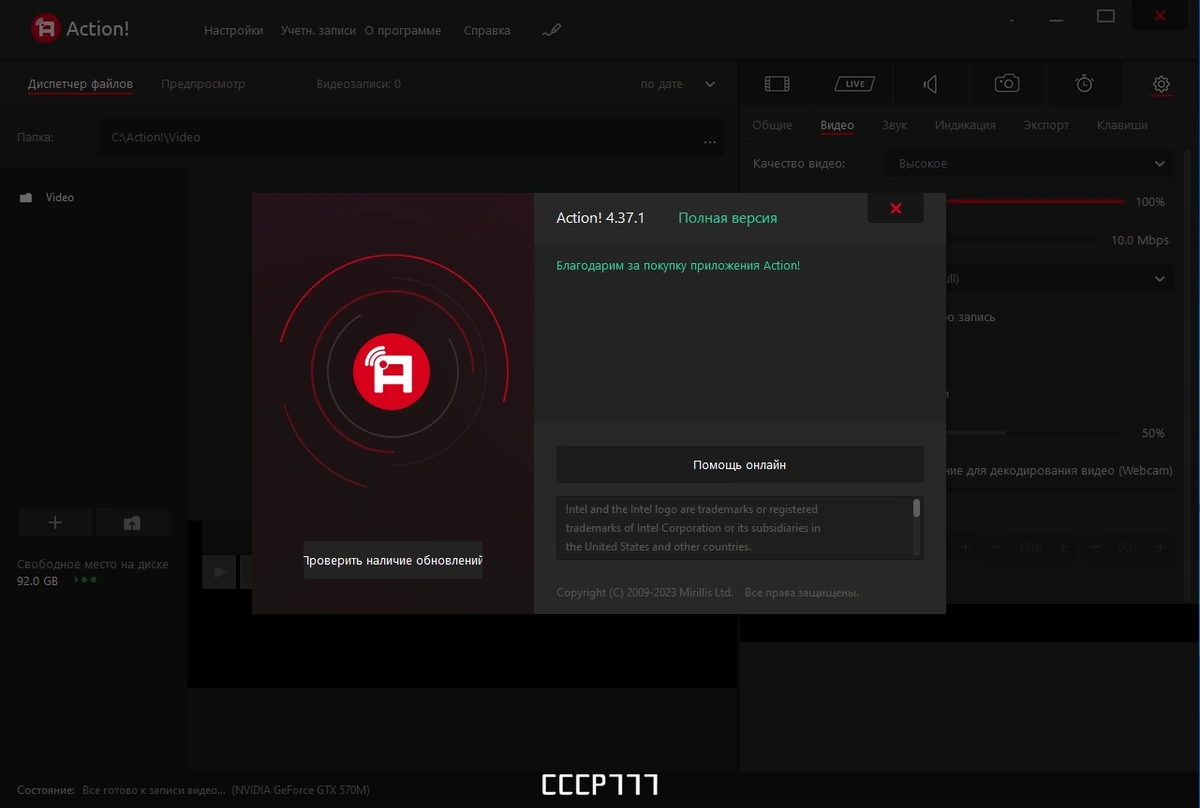The image size is (1200, 808).
Task: Switch to LIVE streaming mode icon
Action: 855,84
